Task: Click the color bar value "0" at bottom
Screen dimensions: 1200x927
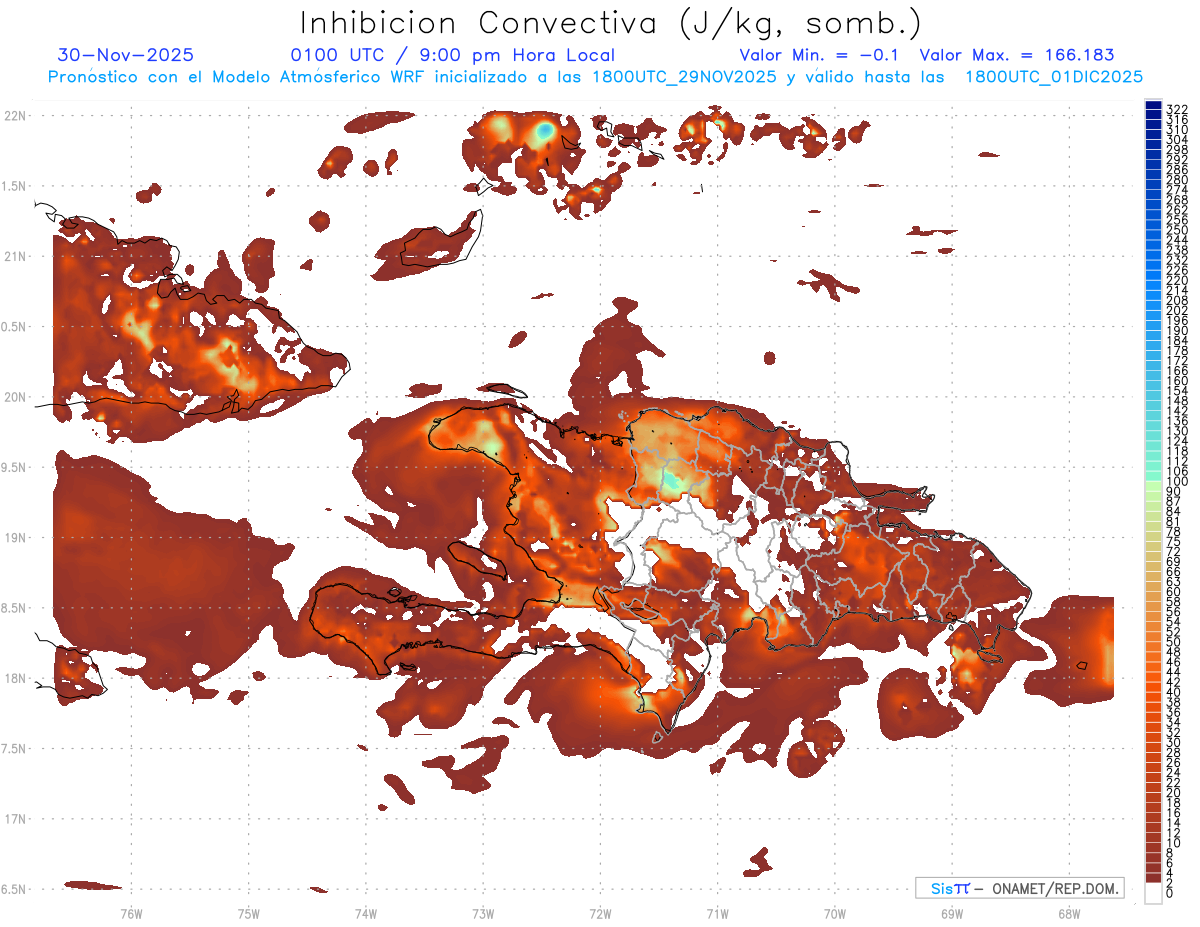Action: pyautogui.click(x=1170, y=893)
